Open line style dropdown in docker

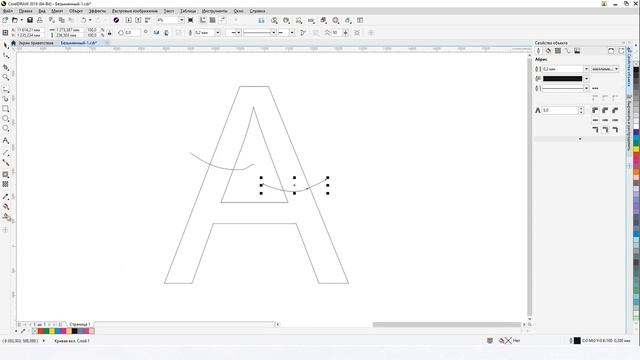(x=586, y=89)
